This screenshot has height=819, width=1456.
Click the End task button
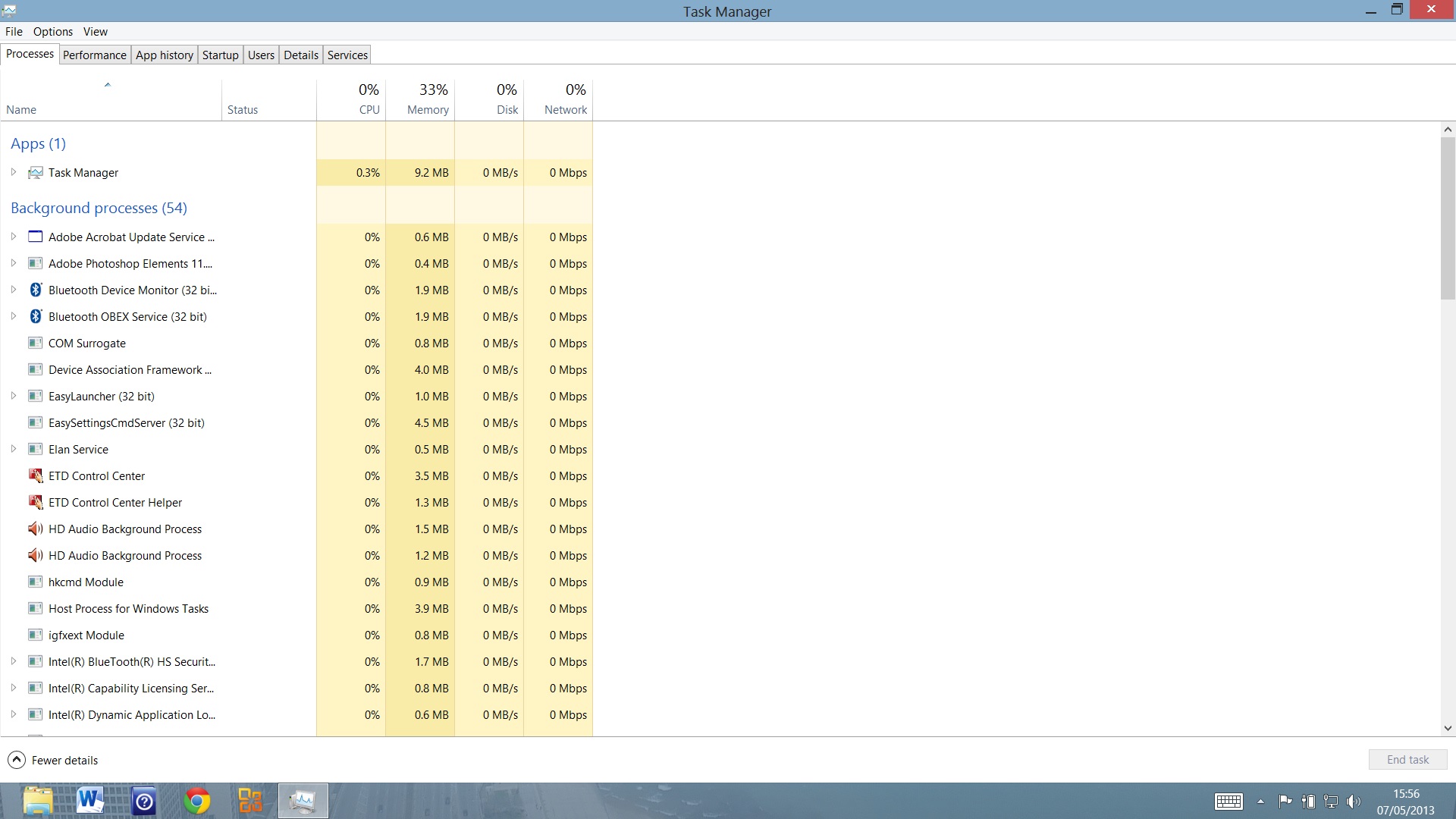pyautogui.click(x=1407, y=760)
